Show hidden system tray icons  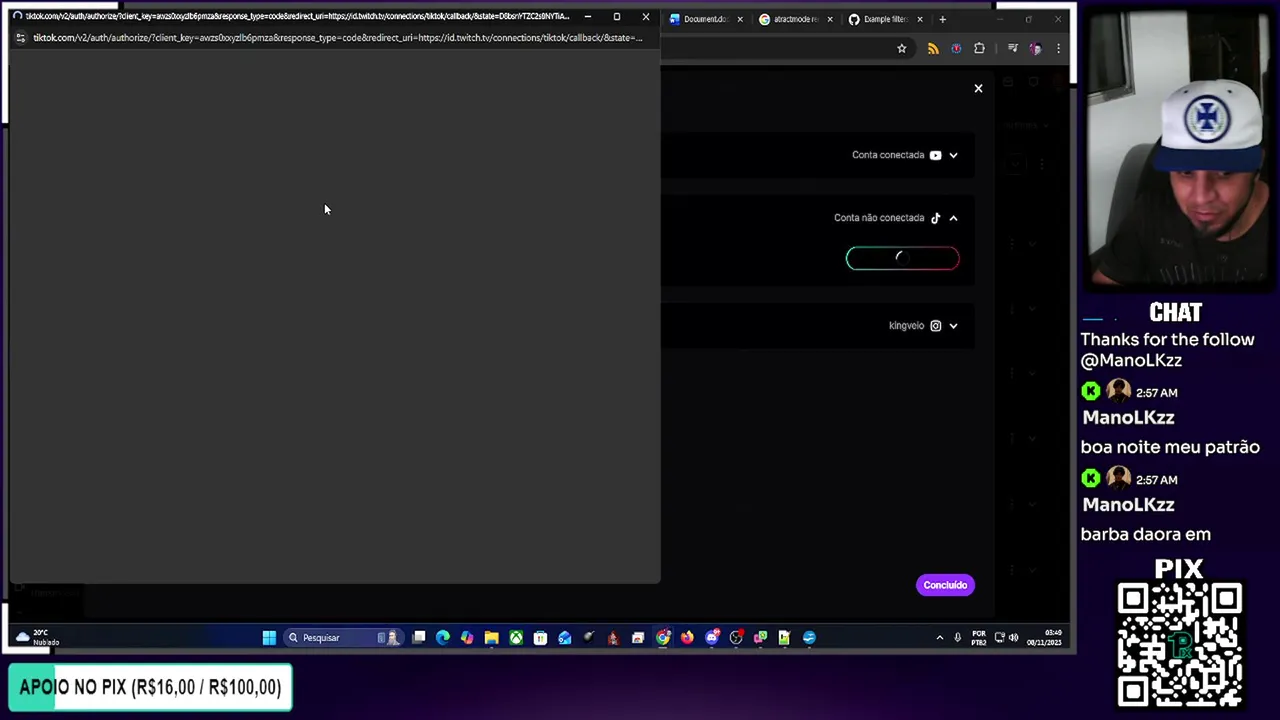(x=939, y=637)
